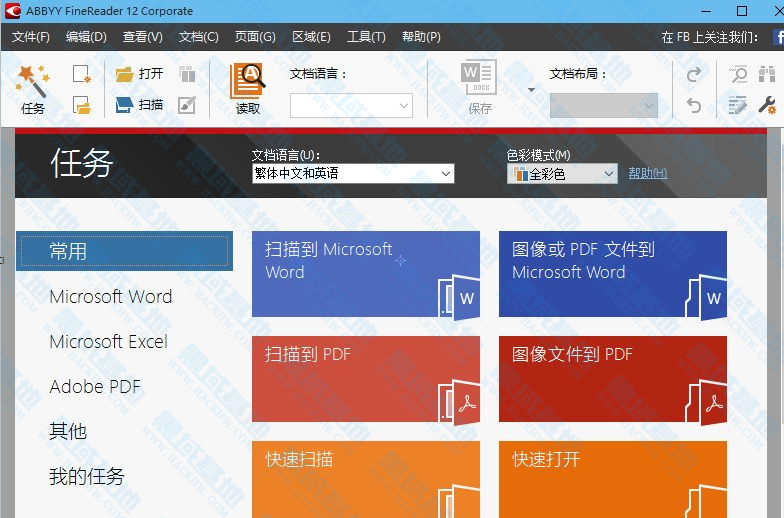Click the text verification pencil-lines icon

pyautogui.click(x=738, y=106)
